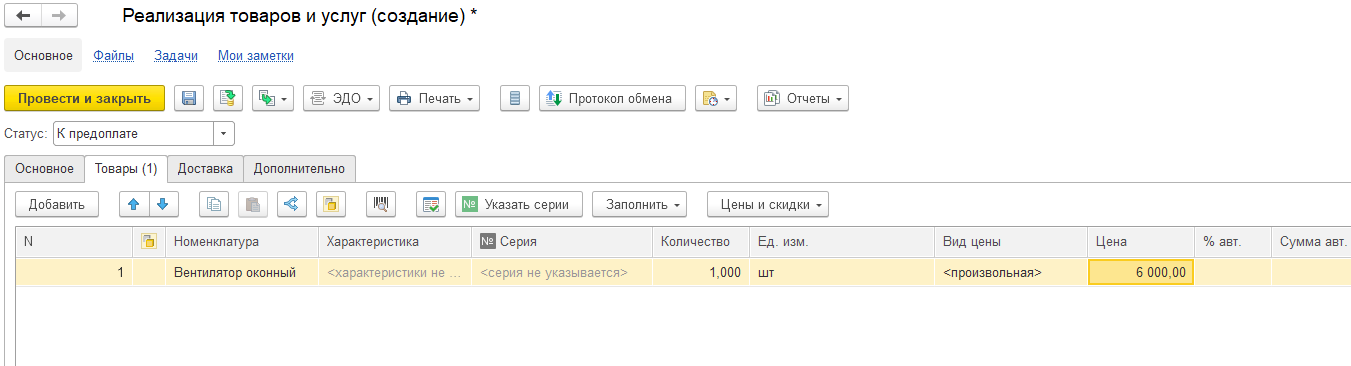Screen dimensions: 1351x366
Task: Click the Вид цены column header
Action: click(x=1011, y=241)
